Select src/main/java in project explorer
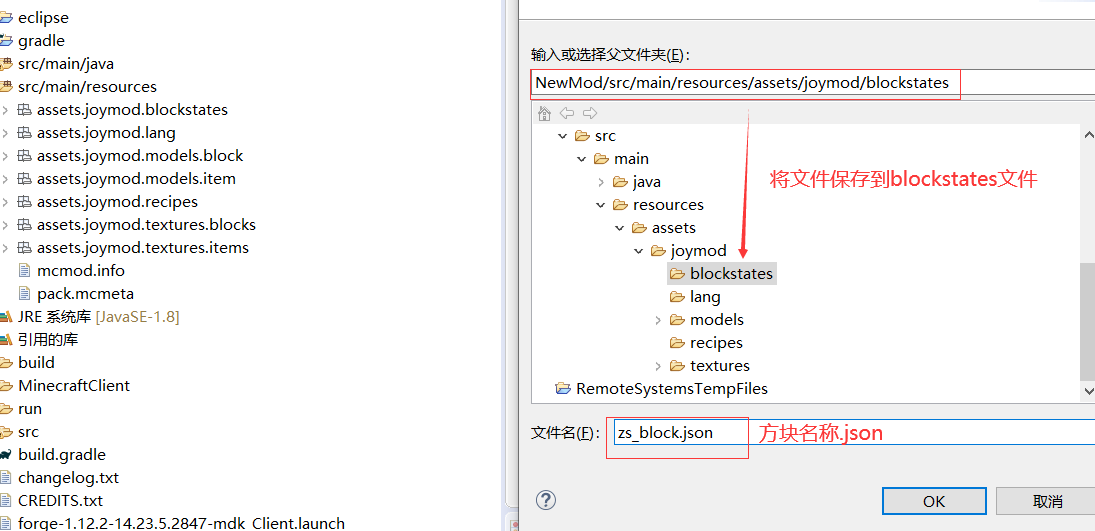The width and height of the screenshot is (1095, 531). coord(66,64)
